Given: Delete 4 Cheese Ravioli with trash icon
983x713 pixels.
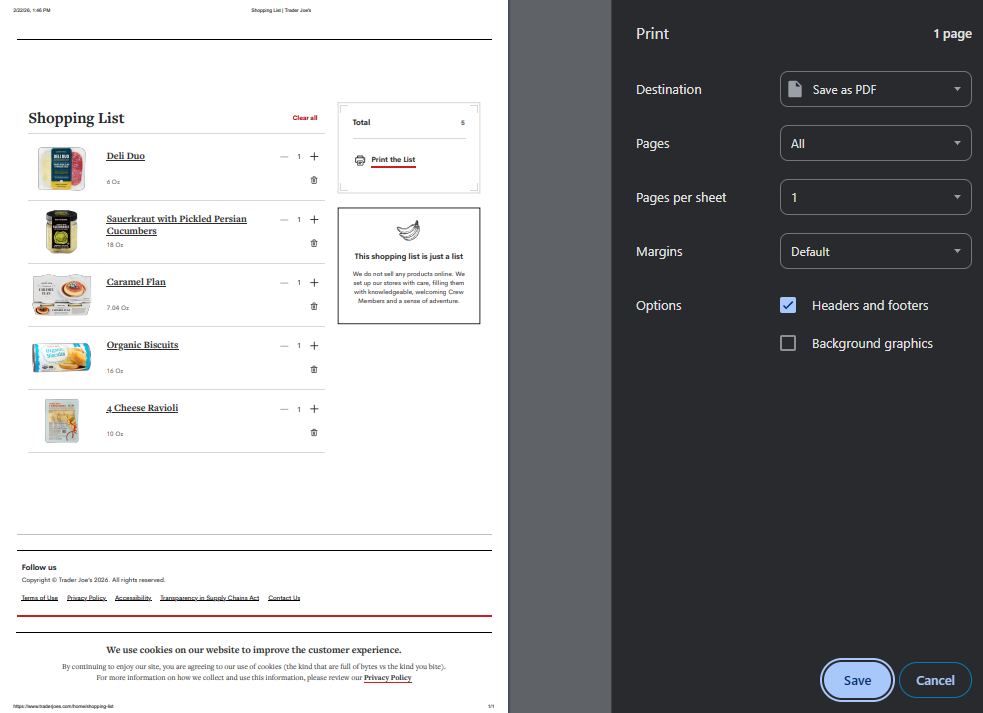Looking at the screenshot, I should [314, 433].
